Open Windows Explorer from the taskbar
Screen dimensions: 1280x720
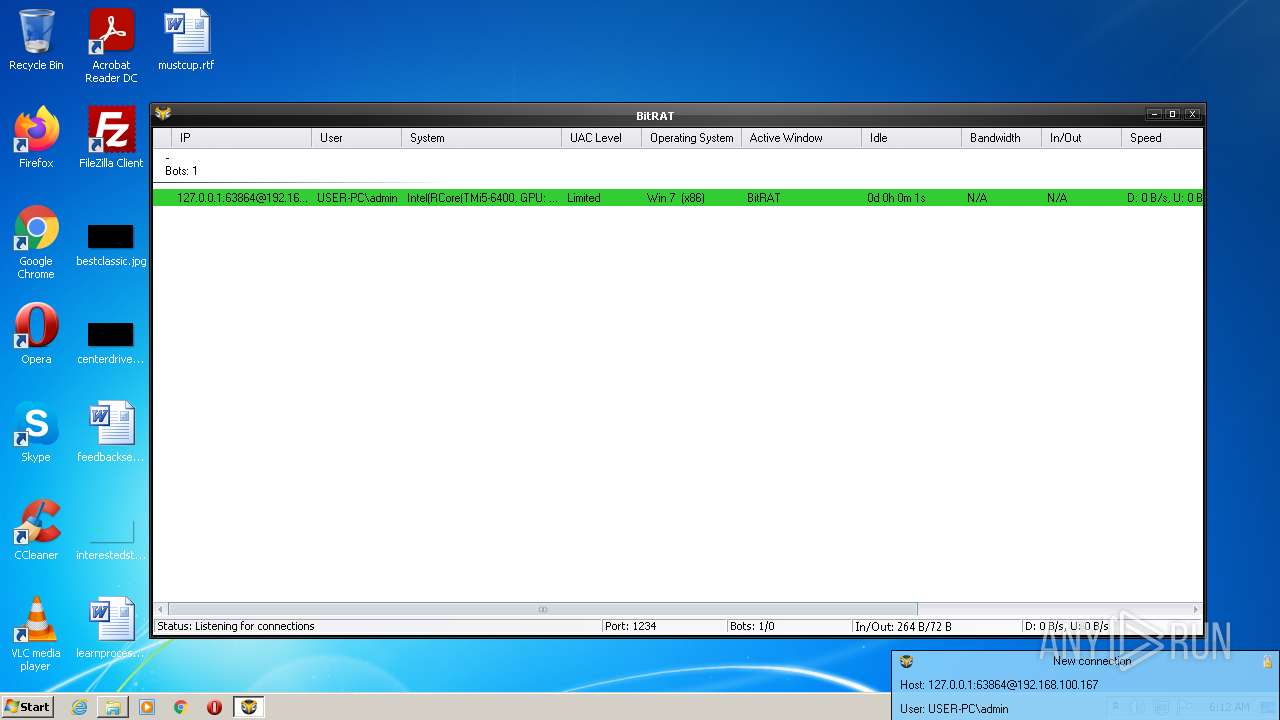[113, 707]
